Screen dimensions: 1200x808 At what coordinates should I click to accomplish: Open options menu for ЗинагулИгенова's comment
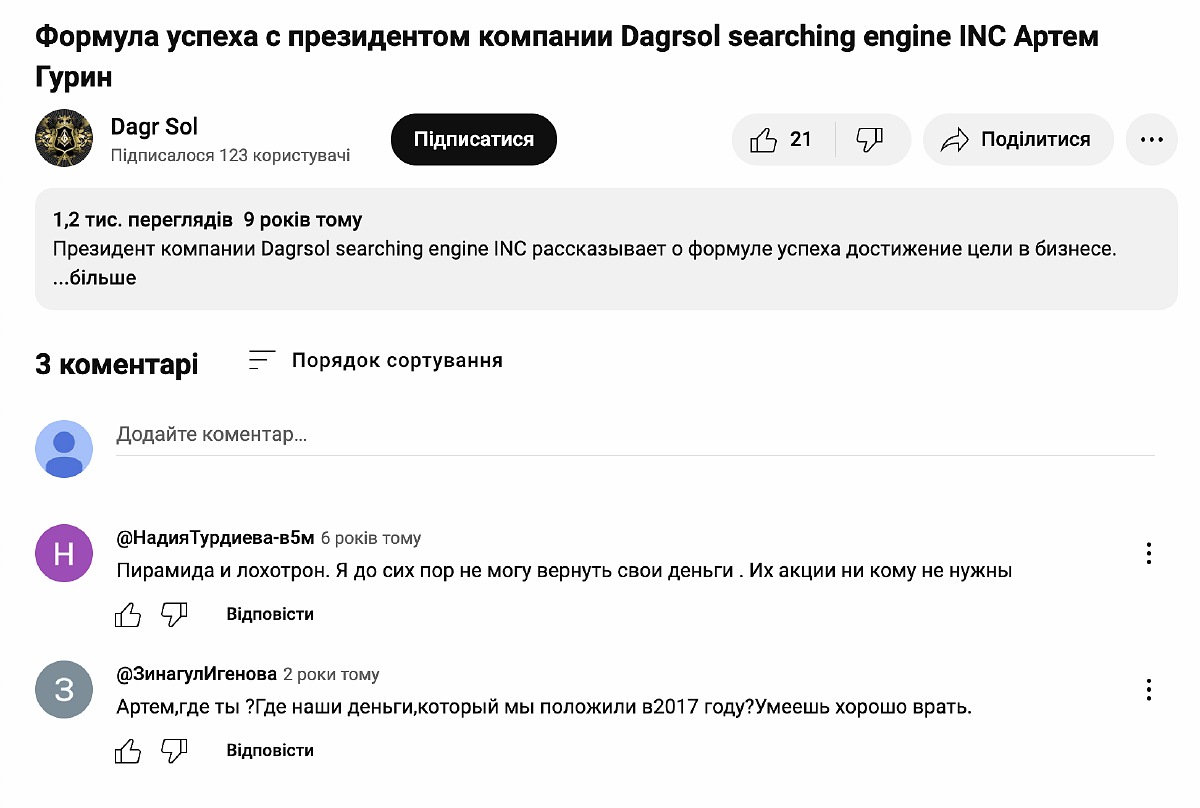1149,689
